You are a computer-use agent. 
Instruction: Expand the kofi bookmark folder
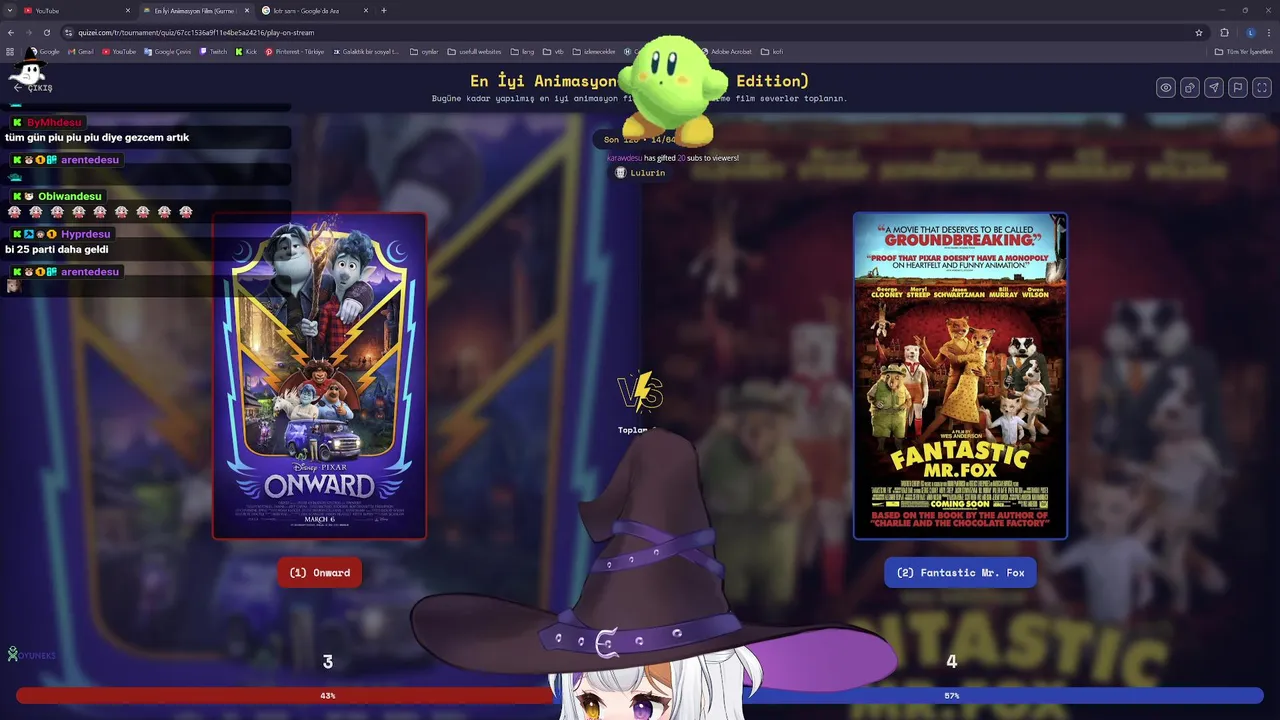coord(772,52)
